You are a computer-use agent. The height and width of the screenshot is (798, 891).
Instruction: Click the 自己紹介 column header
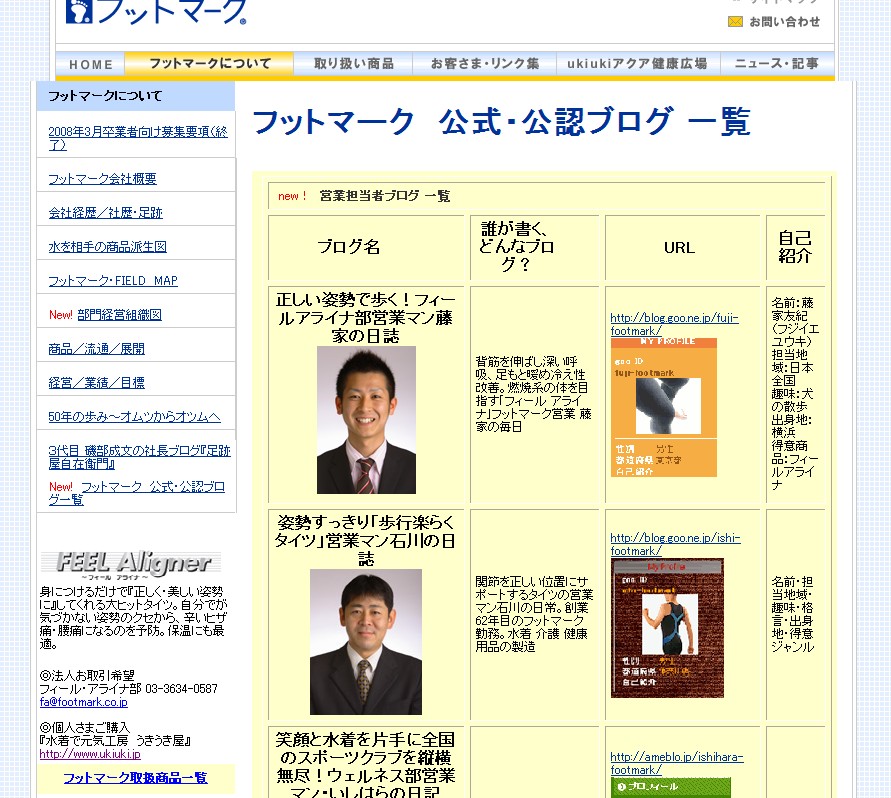pos(794,247)
